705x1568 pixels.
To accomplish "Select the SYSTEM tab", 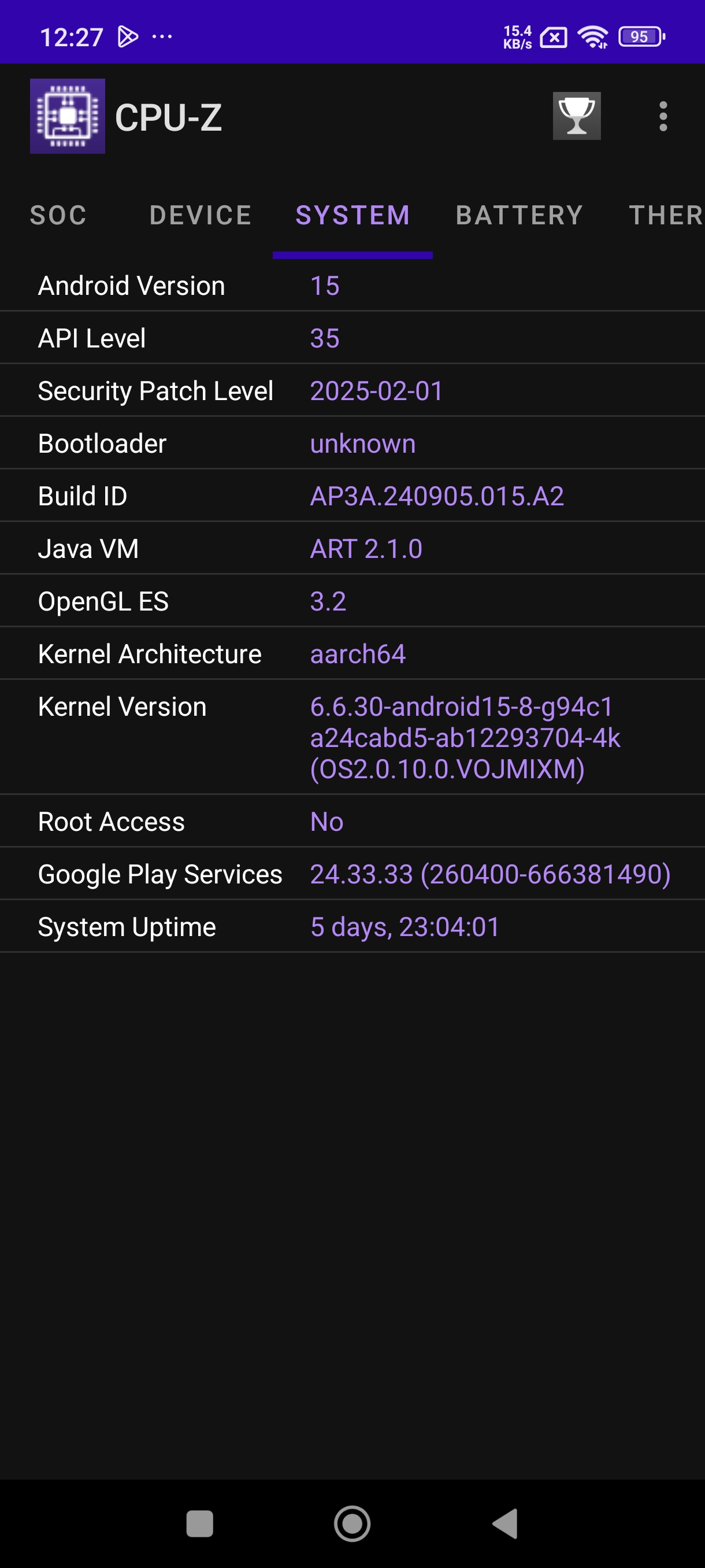I will pyautogui.click(x=353, y=216).
